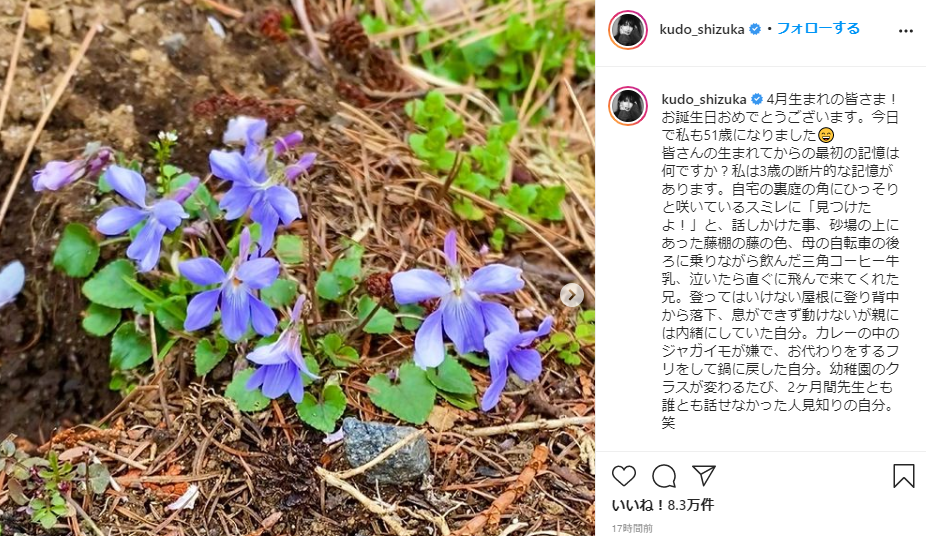Click the large violet bloom beside the arrow

pos(458,301)
